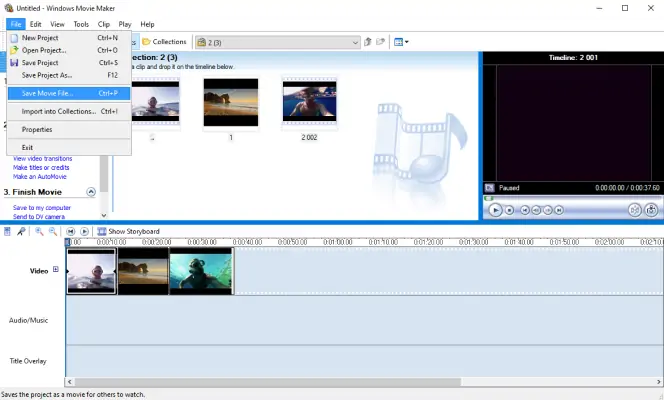Maximize the Movie Maker window
Viewport: 664px width, 400px height.
(625, 8)
